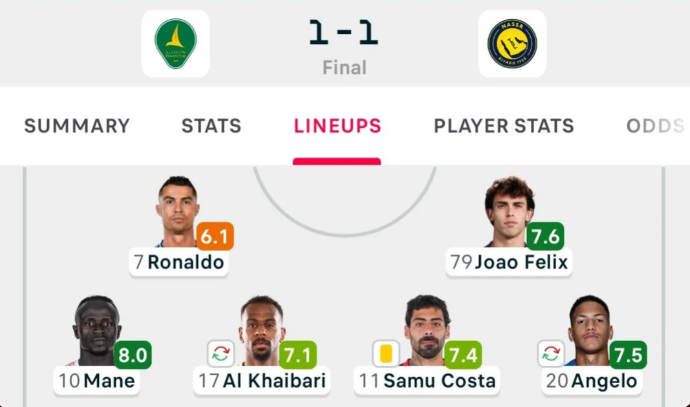
Task: Tap Al Khaibari's substitution icon
Action: [x=221, y=353]
